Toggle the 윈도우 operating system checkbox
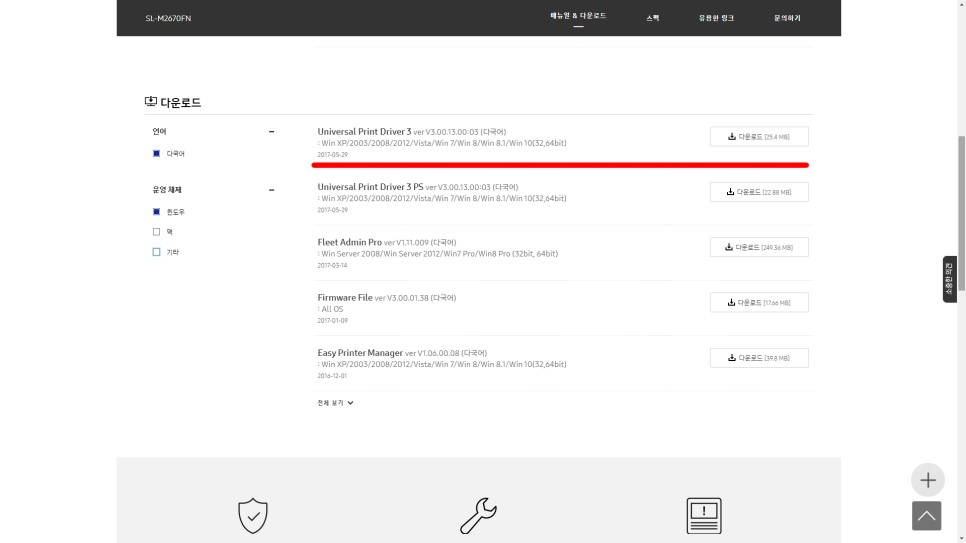Screen dimensions: 966x543 [156, 211]
